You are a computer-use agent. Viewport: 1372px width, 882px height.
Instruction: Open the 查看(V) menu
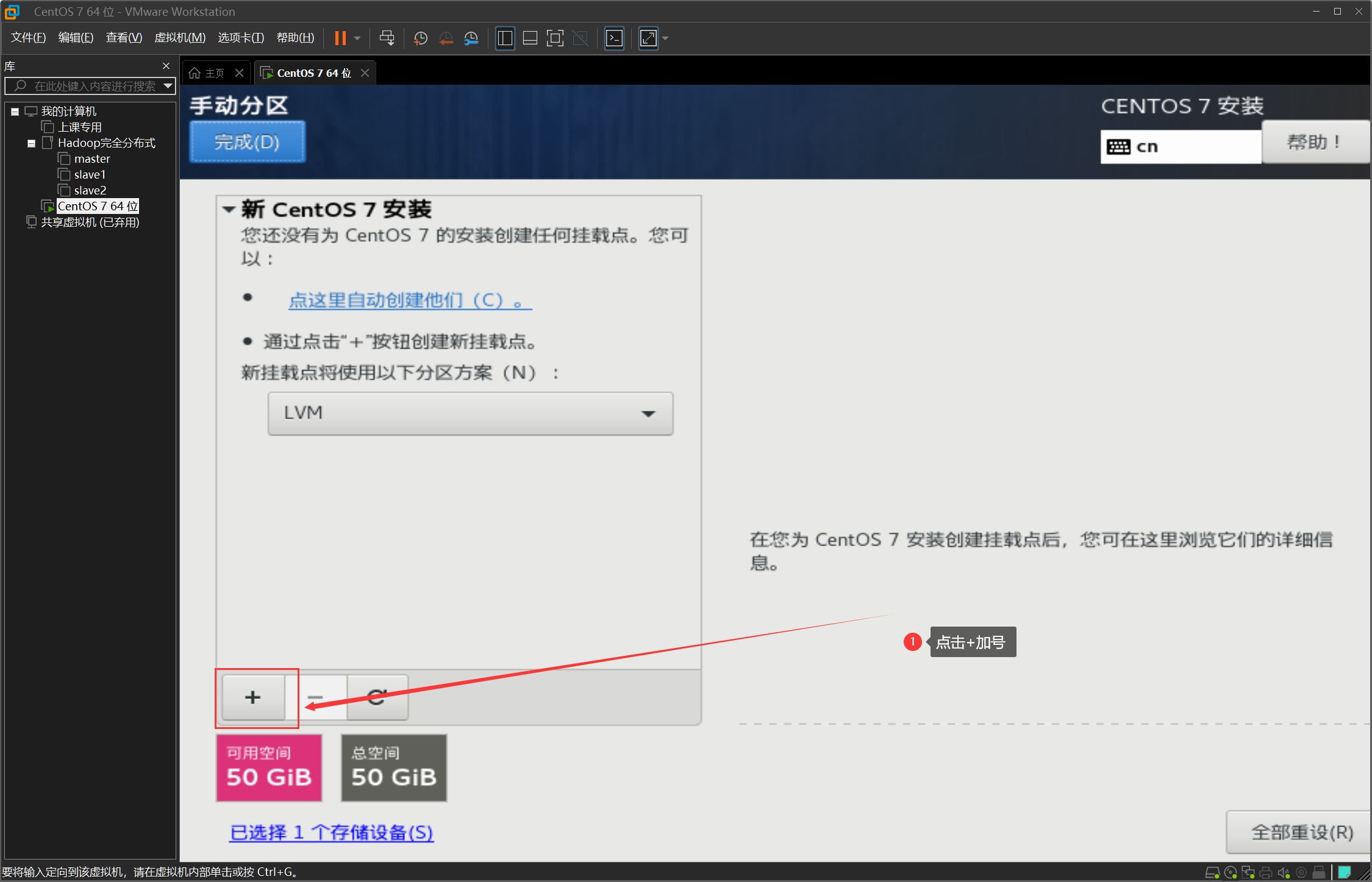tap(124, 38)
